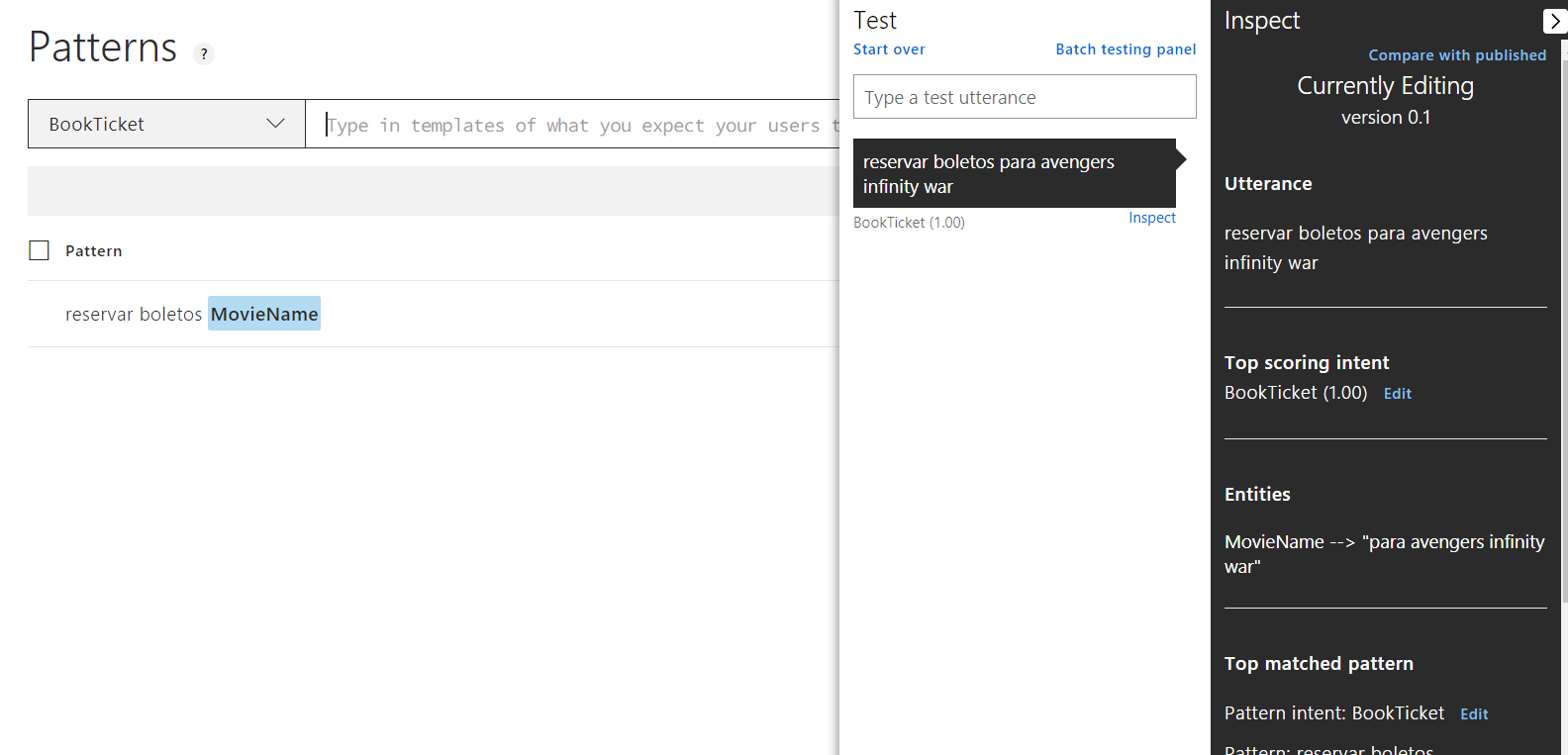Click the MovieName entity result text
The height and width of the screenshot is (755, 1568).
[1385, 554]
